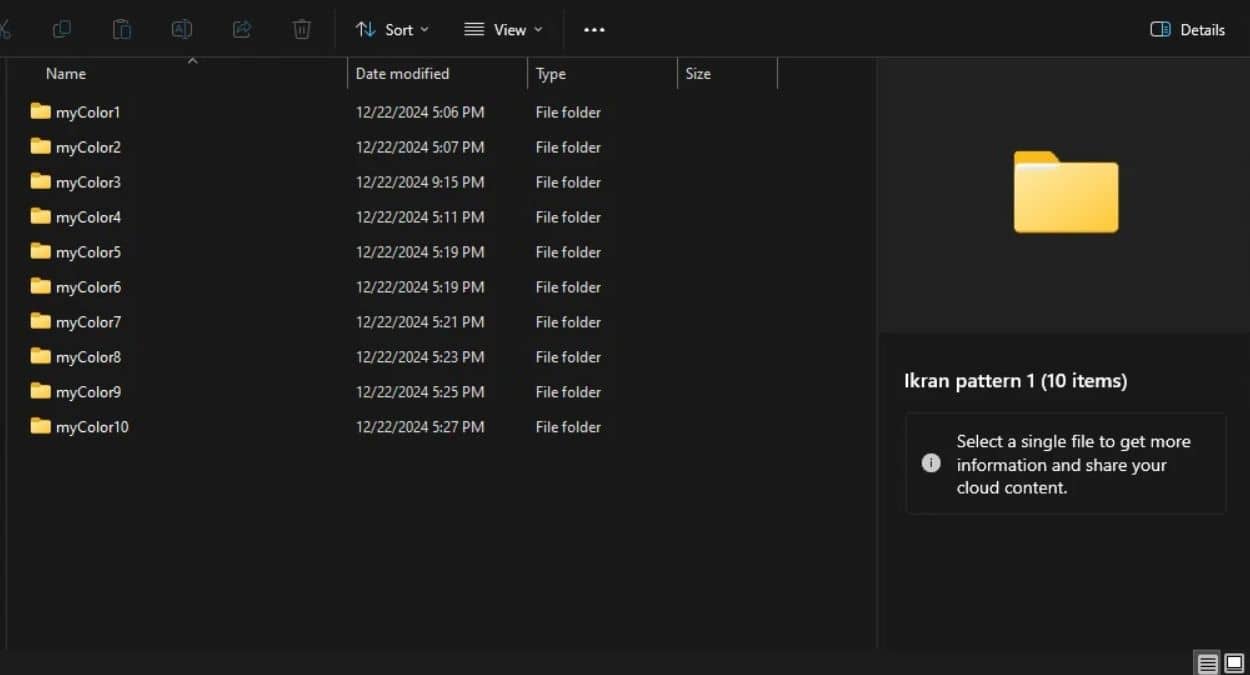1250x675 pixels.
Task: Click the Paste clipboard icon
Action: 122,29
